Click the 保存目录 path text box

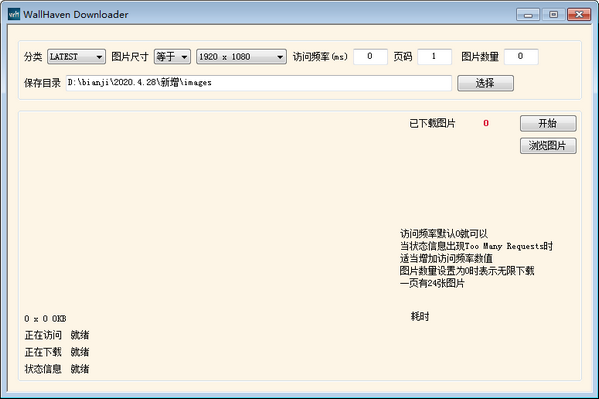coord(259,83)
